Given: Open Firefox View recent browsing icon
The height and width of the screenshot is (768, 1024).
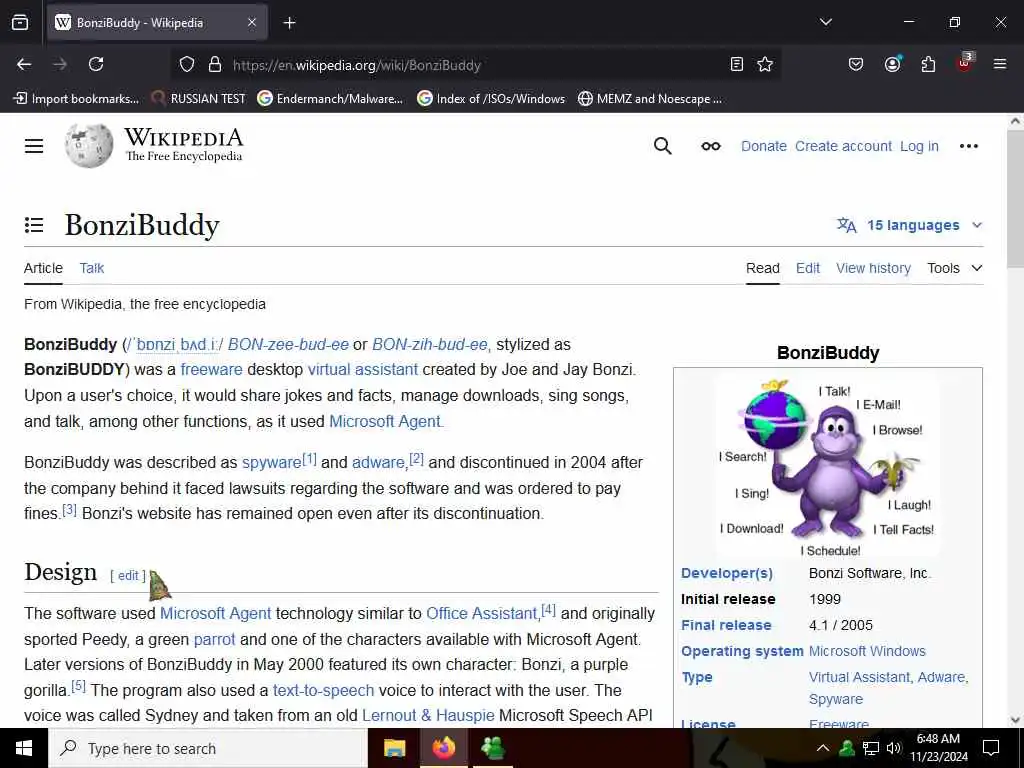Looking at the screenshot, I should coord(20,22).
